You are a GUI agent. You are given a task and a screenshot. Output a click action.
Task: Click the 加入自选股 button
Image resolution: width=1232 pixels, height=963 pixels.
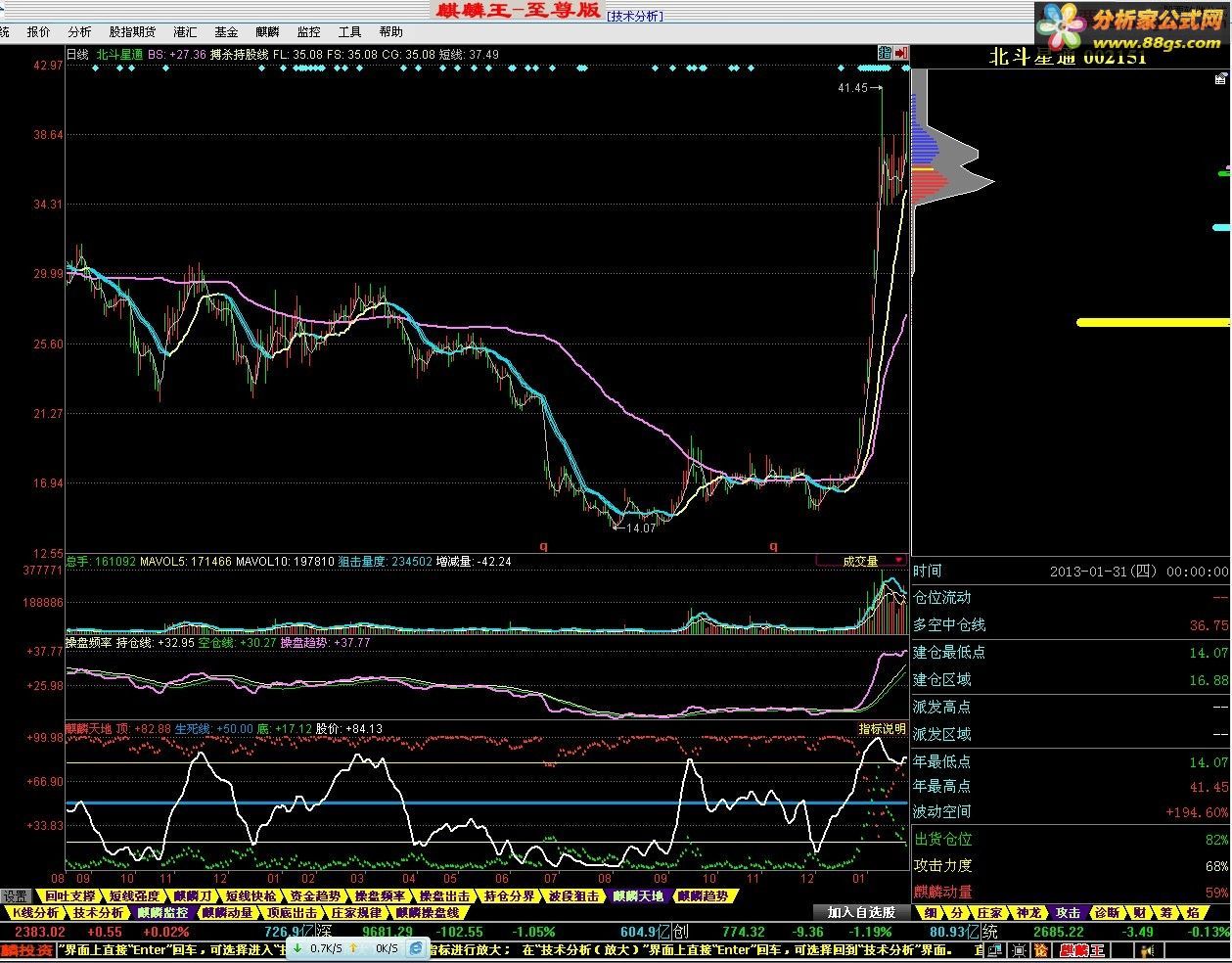[861, 912]
